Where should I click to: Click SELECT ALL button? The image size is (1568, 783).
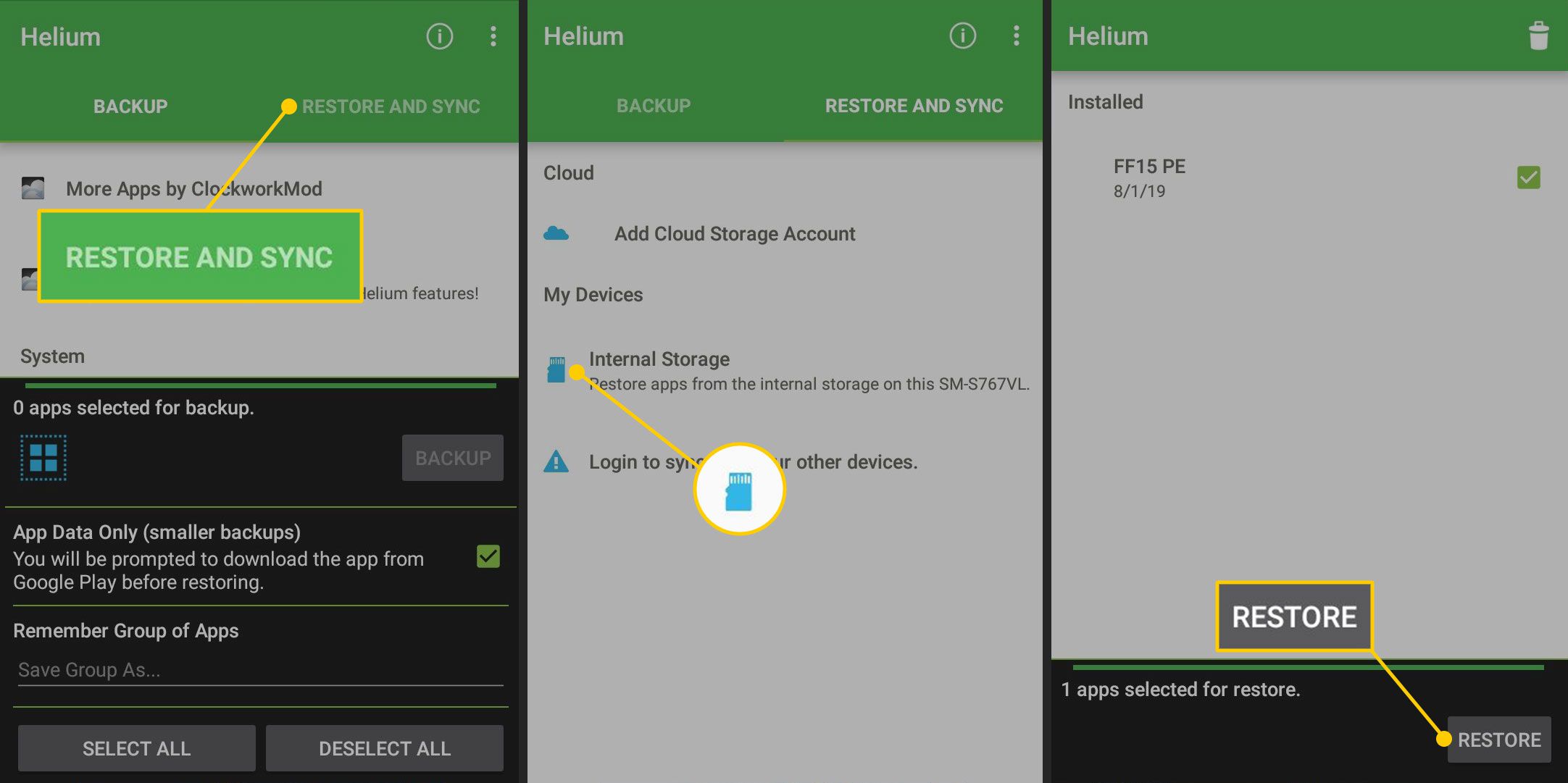coord(137,748)
